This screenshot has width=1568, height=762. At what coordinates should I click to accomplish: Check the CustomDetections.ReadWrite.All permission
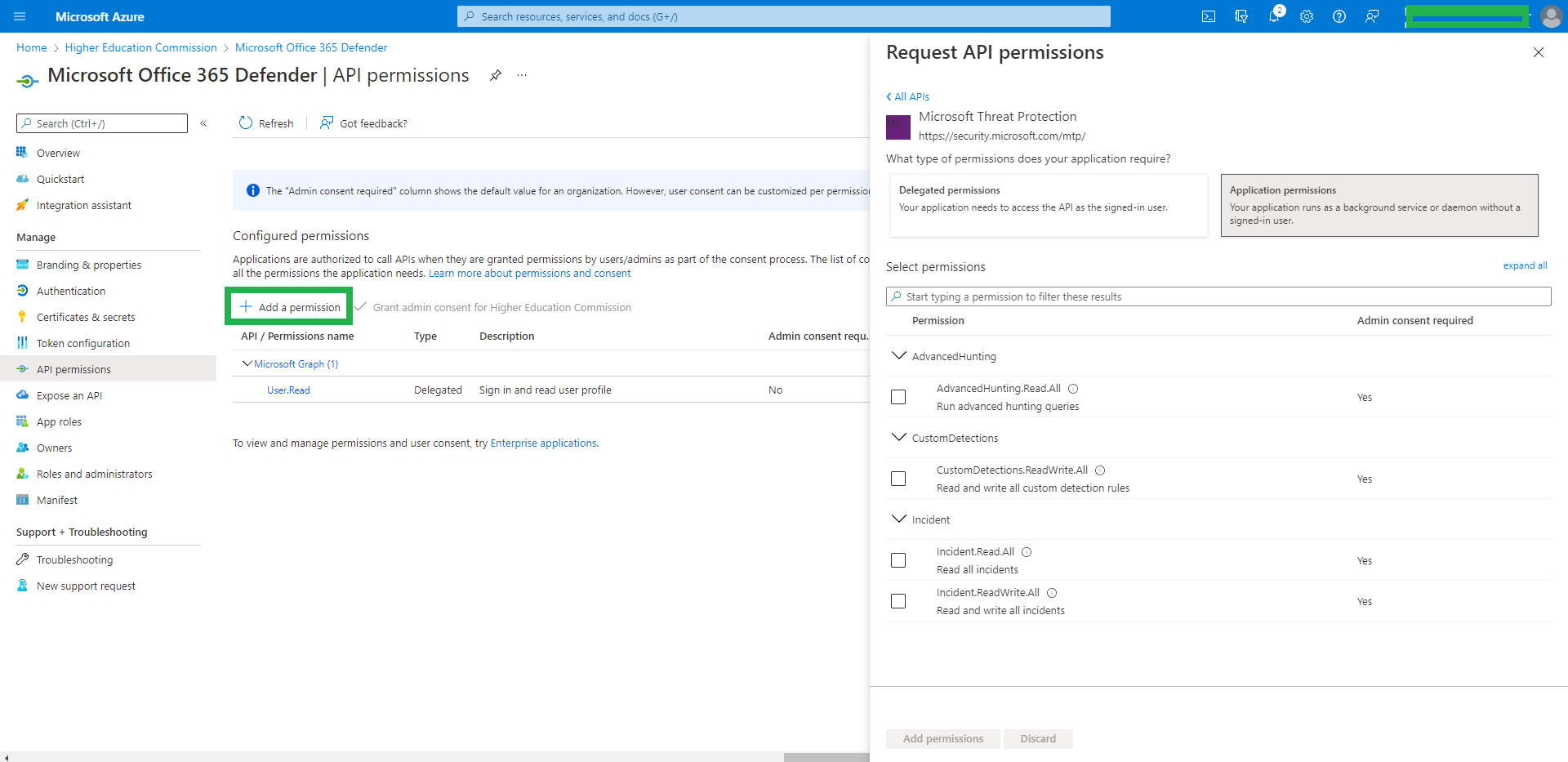pyautogui.click(x=898, y=479)
